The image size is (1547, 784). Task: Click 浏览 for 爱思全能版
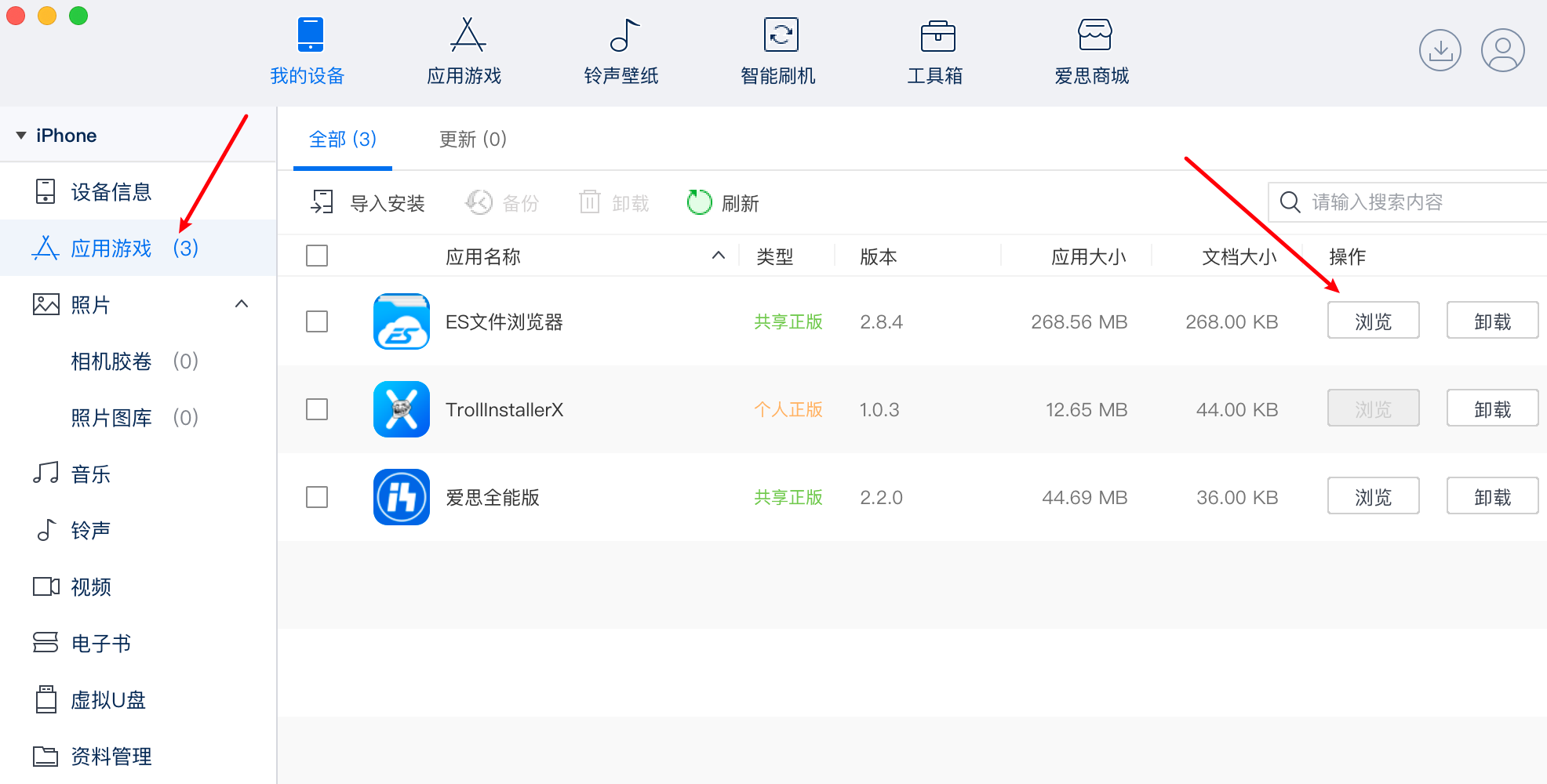[1373, 496]
